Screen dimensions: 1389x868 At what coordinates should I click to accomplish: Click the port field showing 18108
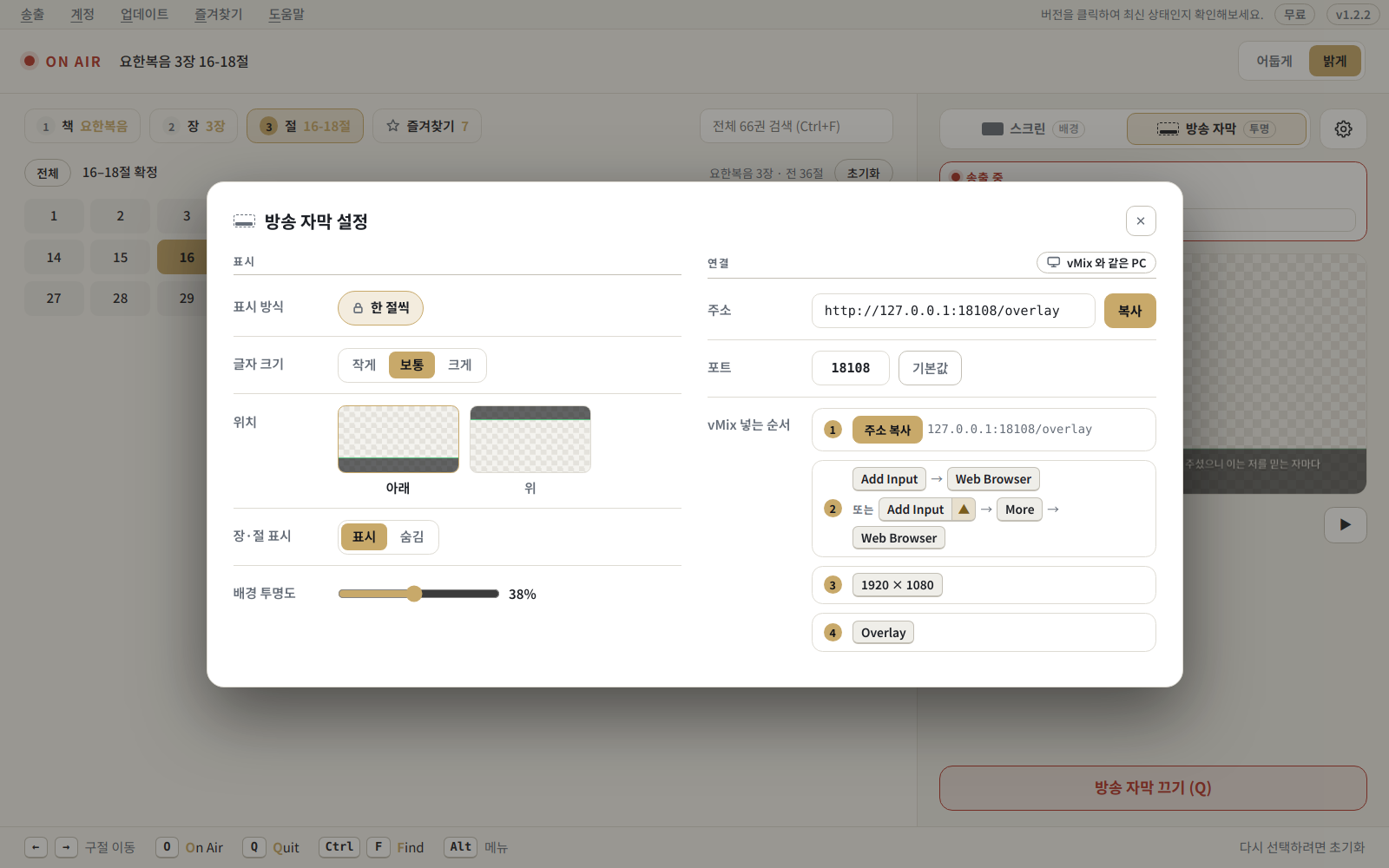(x=851, y=368)
